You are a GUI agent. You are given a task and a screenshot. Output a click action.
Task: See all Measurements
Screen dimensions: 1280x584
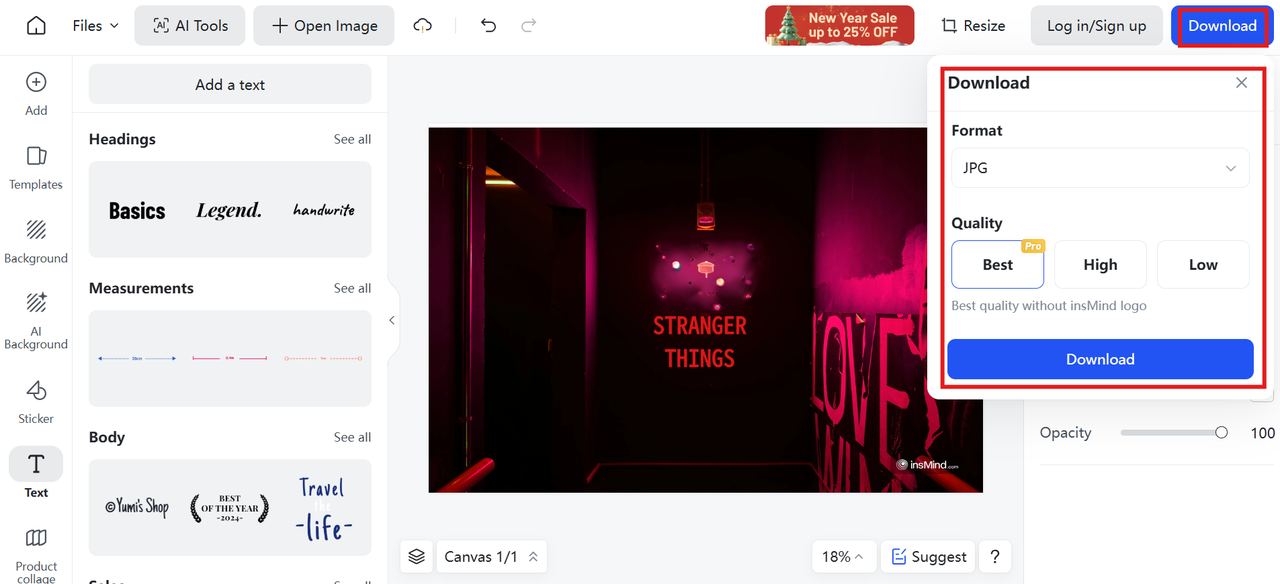(x=352, y=288)
